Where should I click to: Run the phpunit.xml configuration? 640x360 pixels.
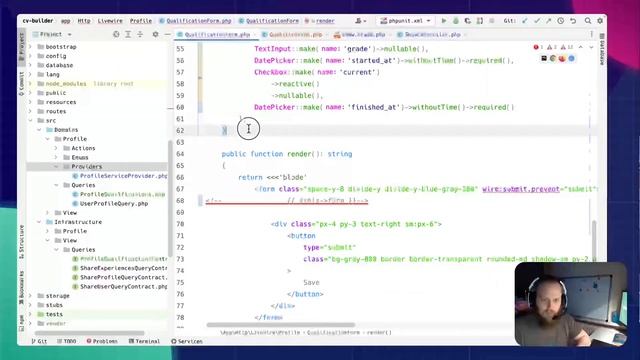(x=444, y=21)
